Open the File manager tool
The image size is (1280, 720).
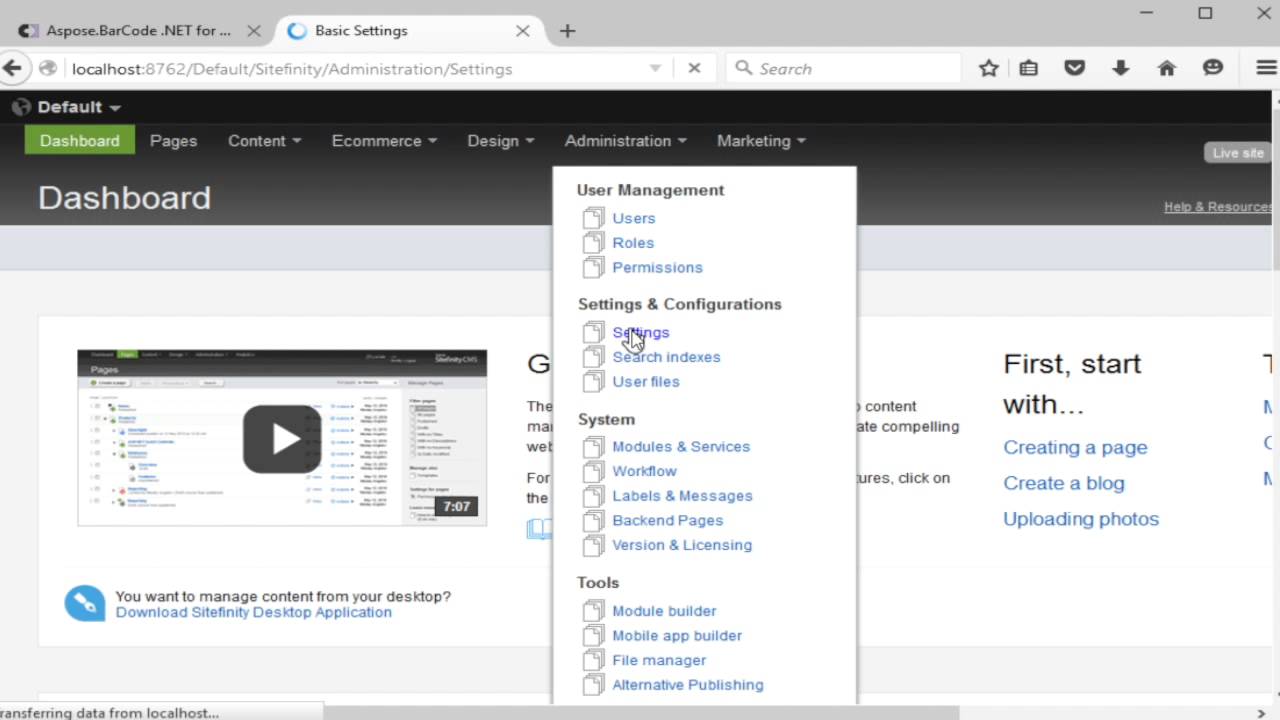tap(659, 660)
